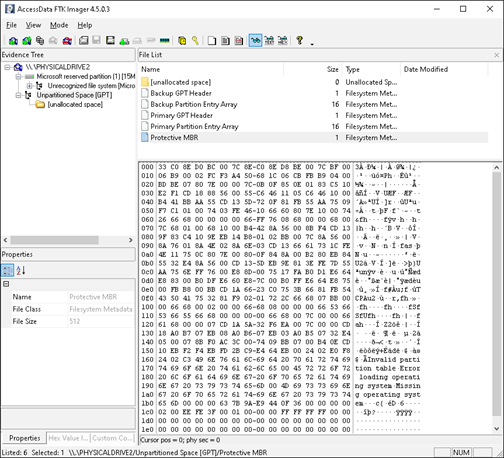This screenshot has width=504, height=458.
Task: Toggle automatic file type viewer (glasses icon)
Action: coord(255,41)
